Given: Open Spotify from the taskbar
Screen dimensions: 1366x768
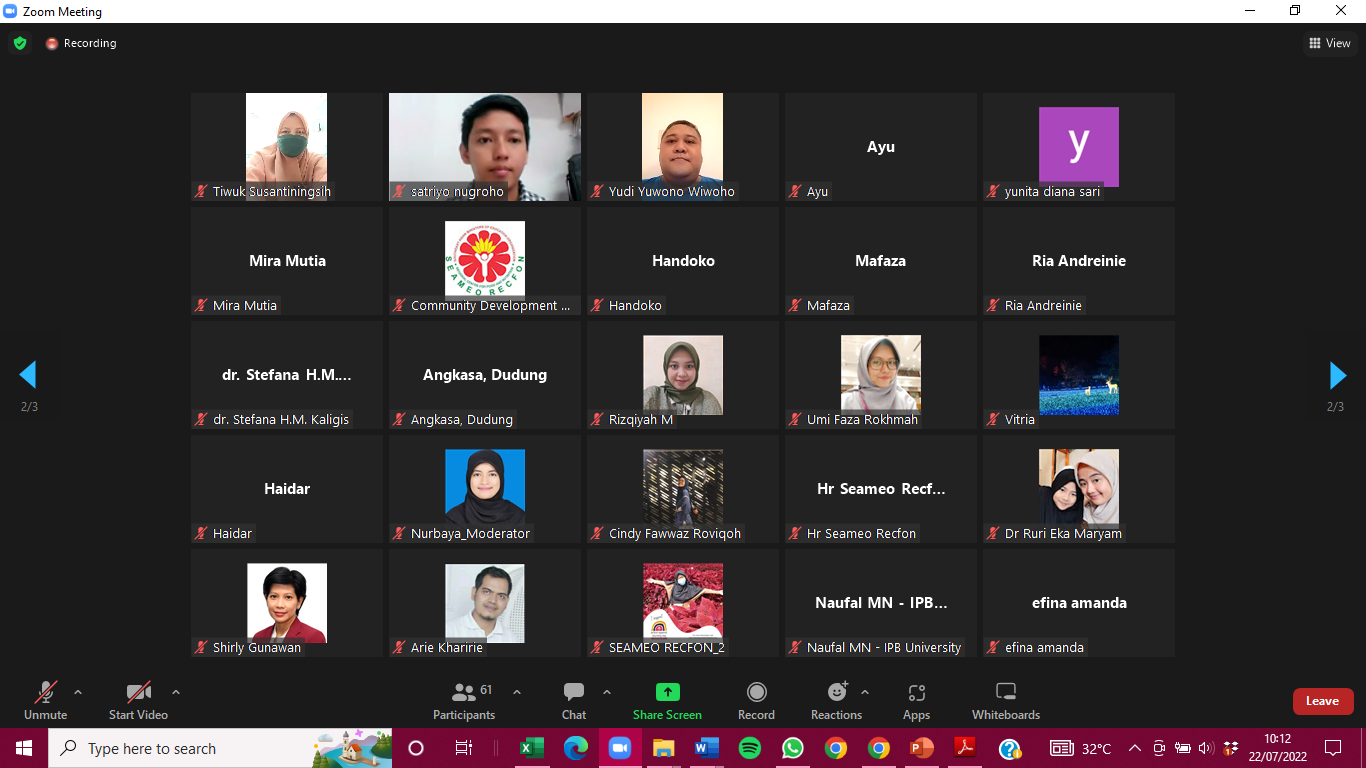Looking at the screenshot, I should click(x=750, y=748).
